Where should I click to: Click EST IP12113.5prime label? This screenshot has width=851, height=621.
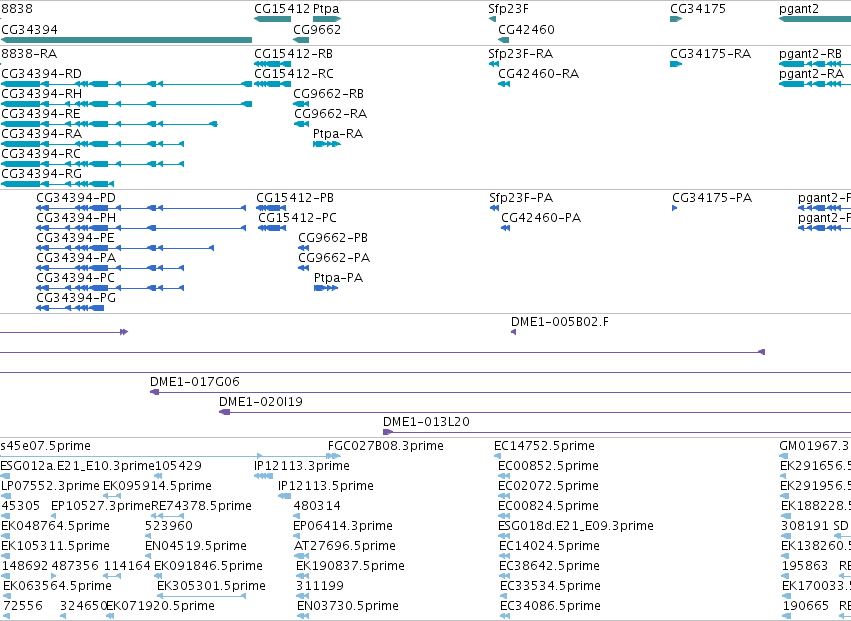pos(326,486)
